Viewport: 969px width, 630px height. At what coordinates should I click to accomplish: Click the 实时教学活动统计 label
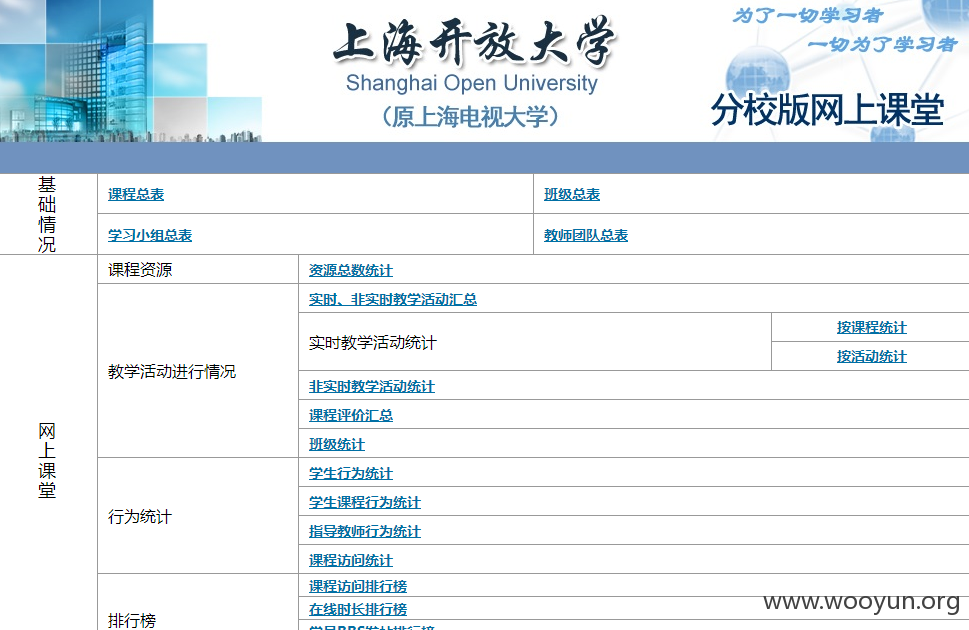pyautogui.click(x=373, y=343)
